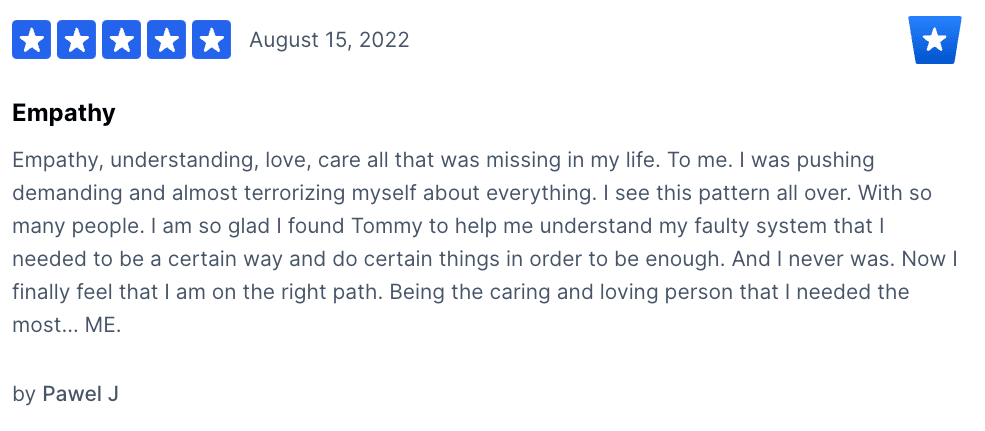The height and width of the screenshot is (431, 985).
Task: Click the year 2022 in the date
Action: [x=383, y=40]
